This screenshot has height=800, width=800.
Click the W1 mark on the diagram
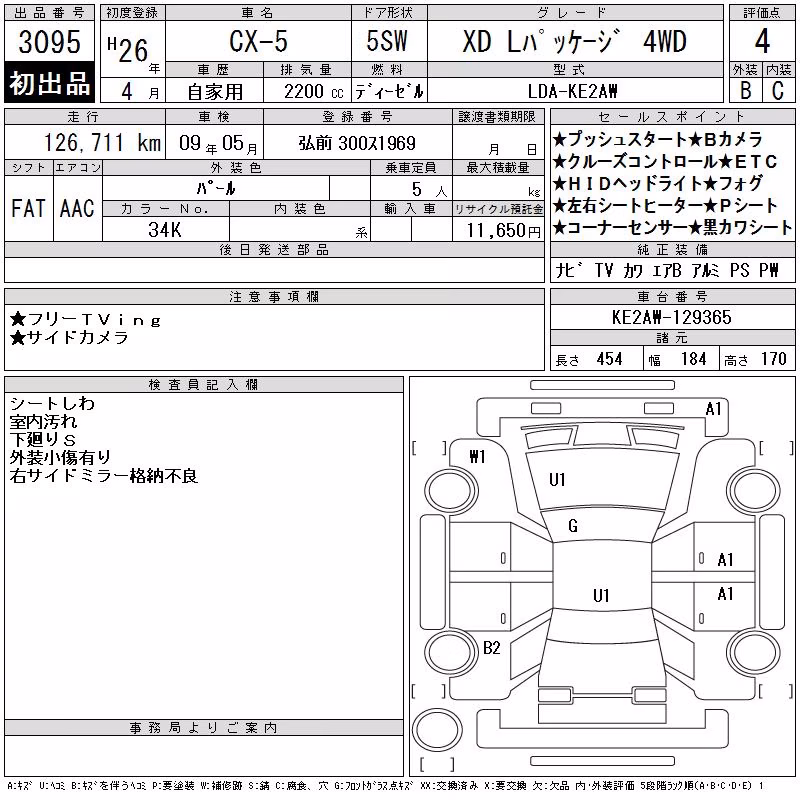478,457
